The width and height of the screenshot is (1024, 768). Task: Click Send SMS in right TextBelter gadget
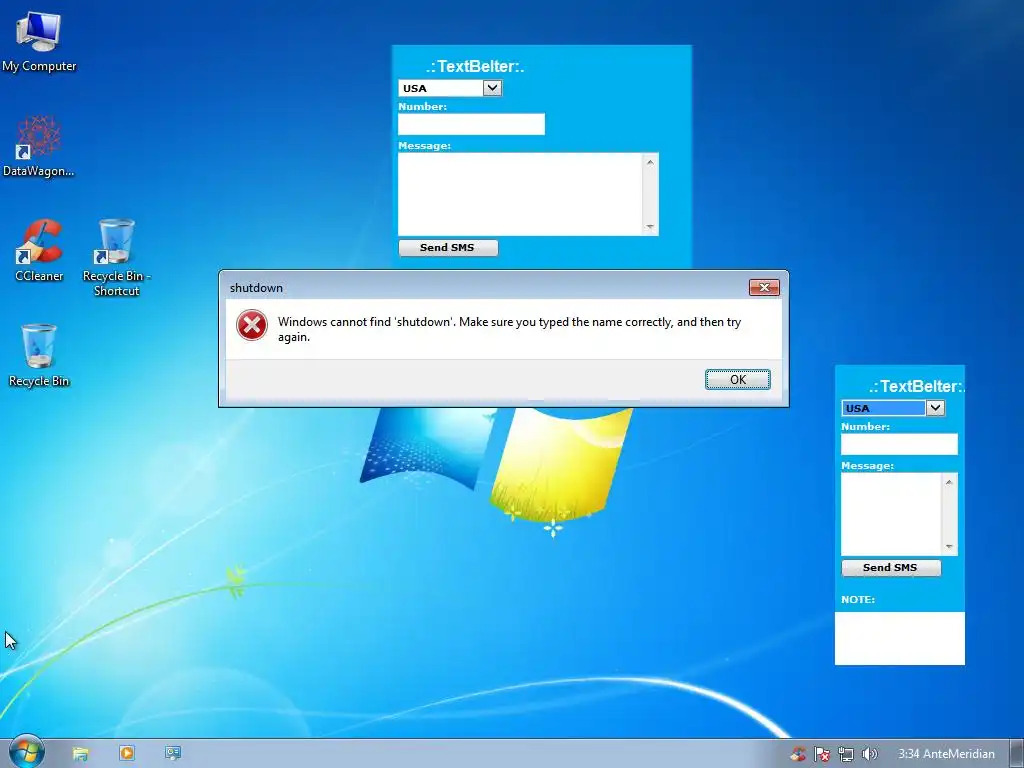point(891,568)
